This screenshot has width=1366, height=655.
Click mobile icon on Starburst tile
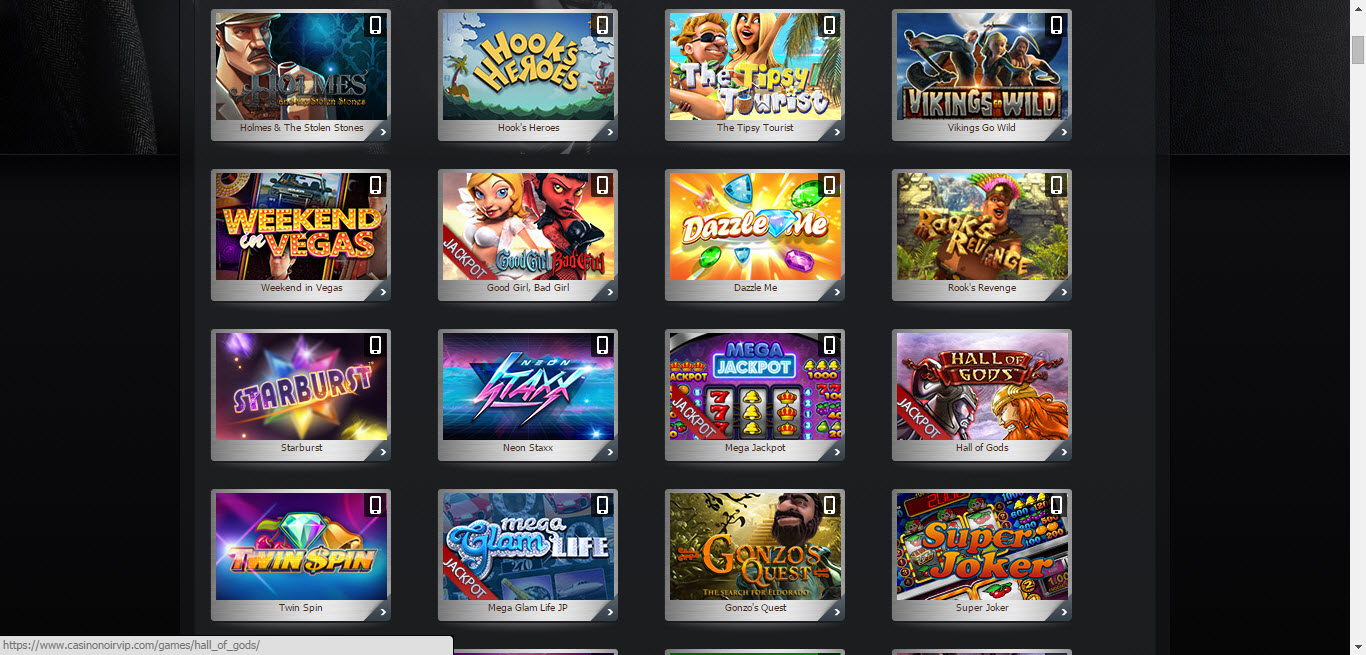click(x=376, y=345)
